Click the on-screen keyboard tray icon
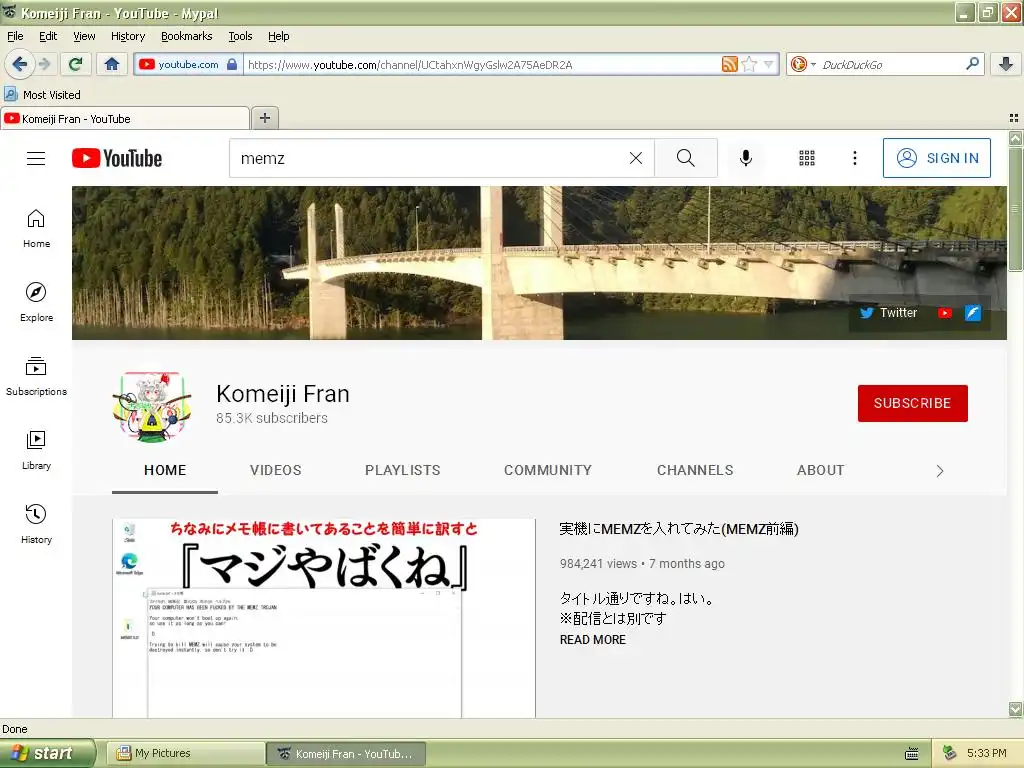 click(912, 754)
